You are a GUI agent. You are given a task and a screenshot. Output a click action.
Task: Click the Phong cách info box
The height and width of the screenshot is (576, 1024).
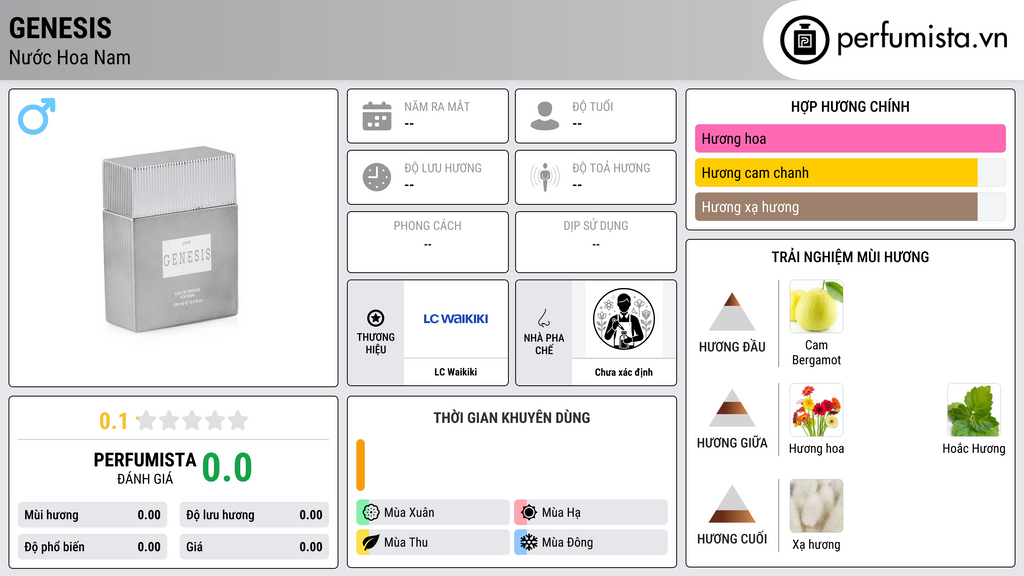coord(428,242)
